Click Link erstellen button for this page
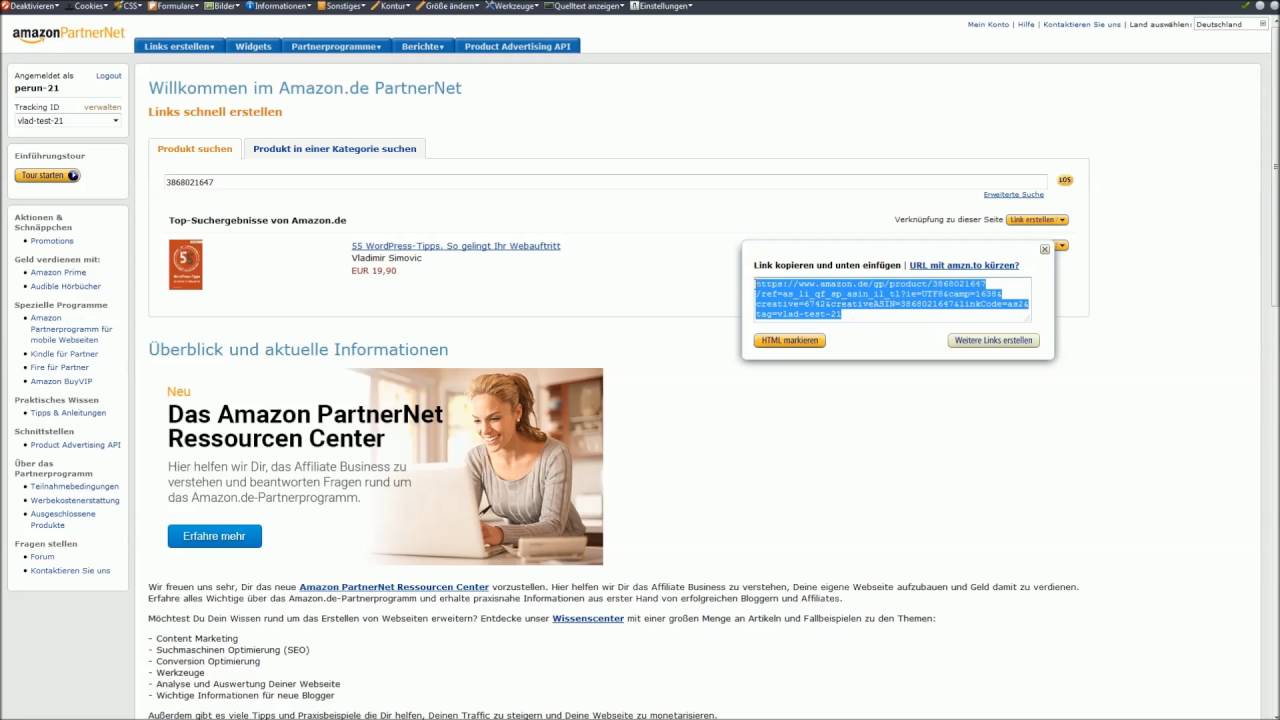This screenshot has width=1280, height=720. (1038, 220)
